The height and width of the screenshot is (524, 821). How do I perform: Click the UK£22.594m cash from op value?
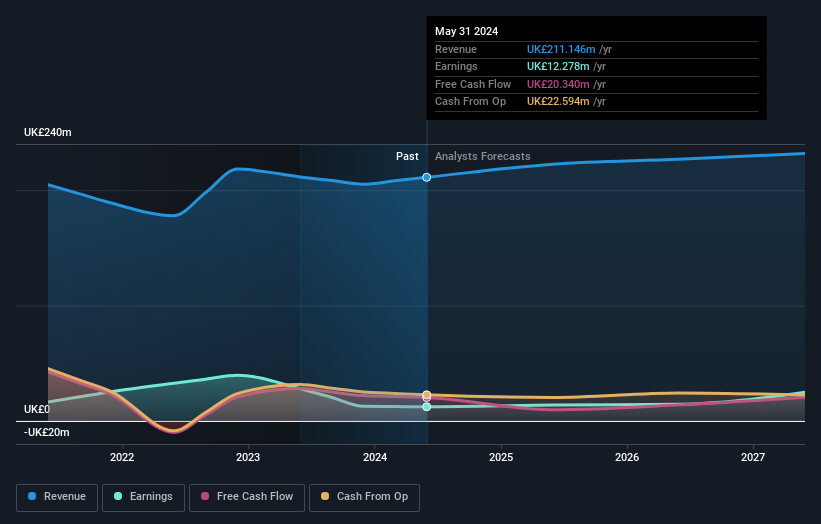tap(558, 102)
